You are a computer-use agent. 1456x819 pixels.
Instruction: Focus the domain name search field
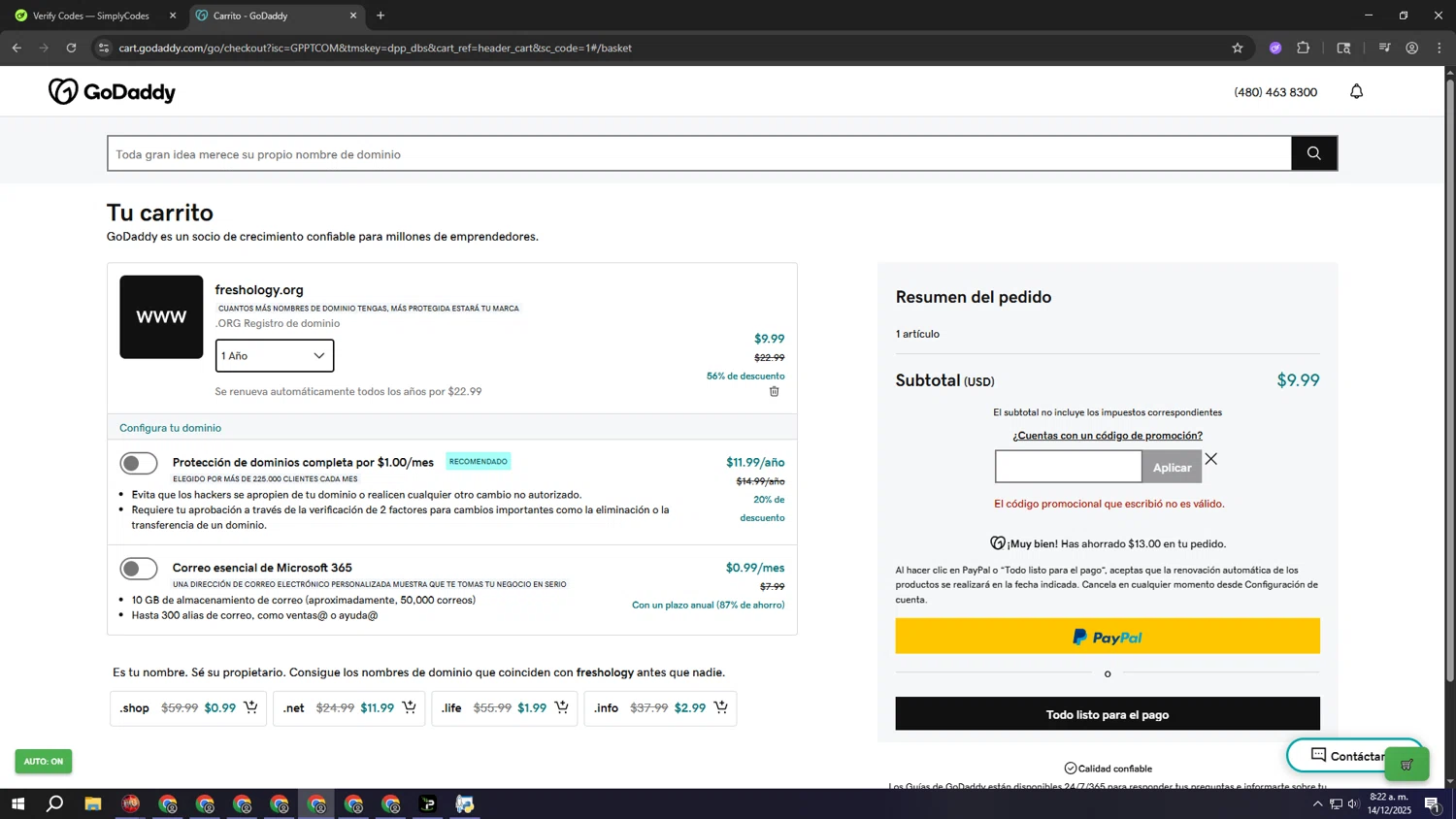pos(700,153)
